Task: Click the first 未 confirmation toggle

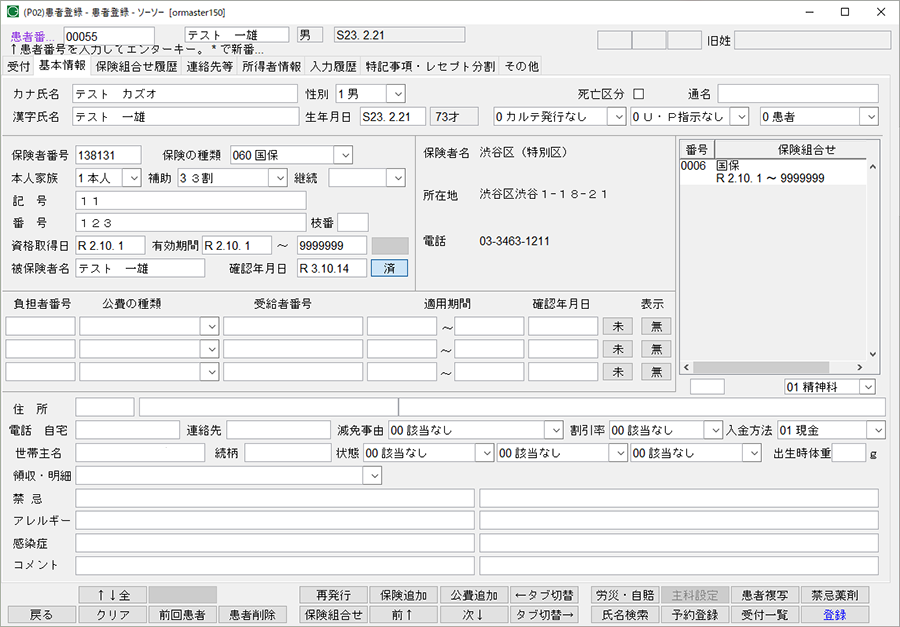Action: (x=618, y=325)
